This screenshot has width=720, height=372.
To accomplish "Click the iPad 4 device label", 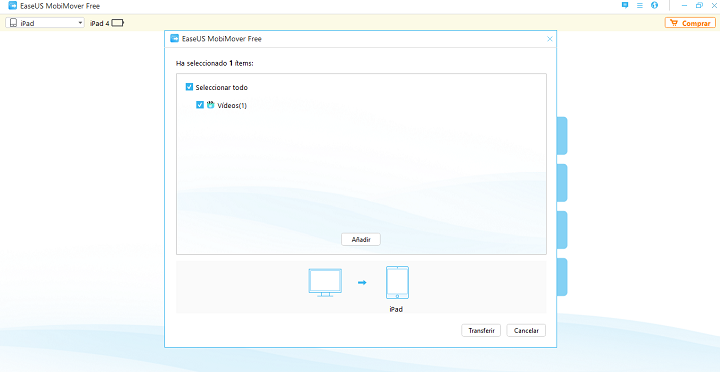I will tap(100, 23).
